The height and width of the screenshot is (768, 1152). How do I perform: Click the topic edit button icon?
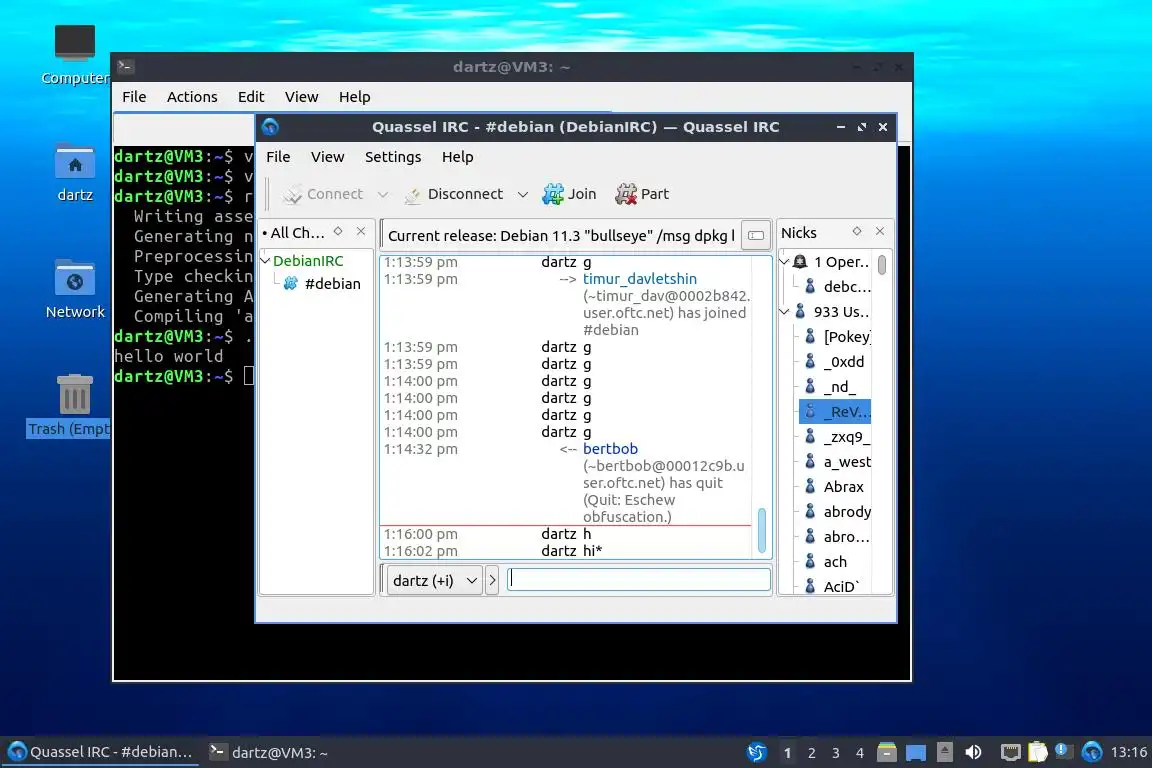tap(755, 235)
